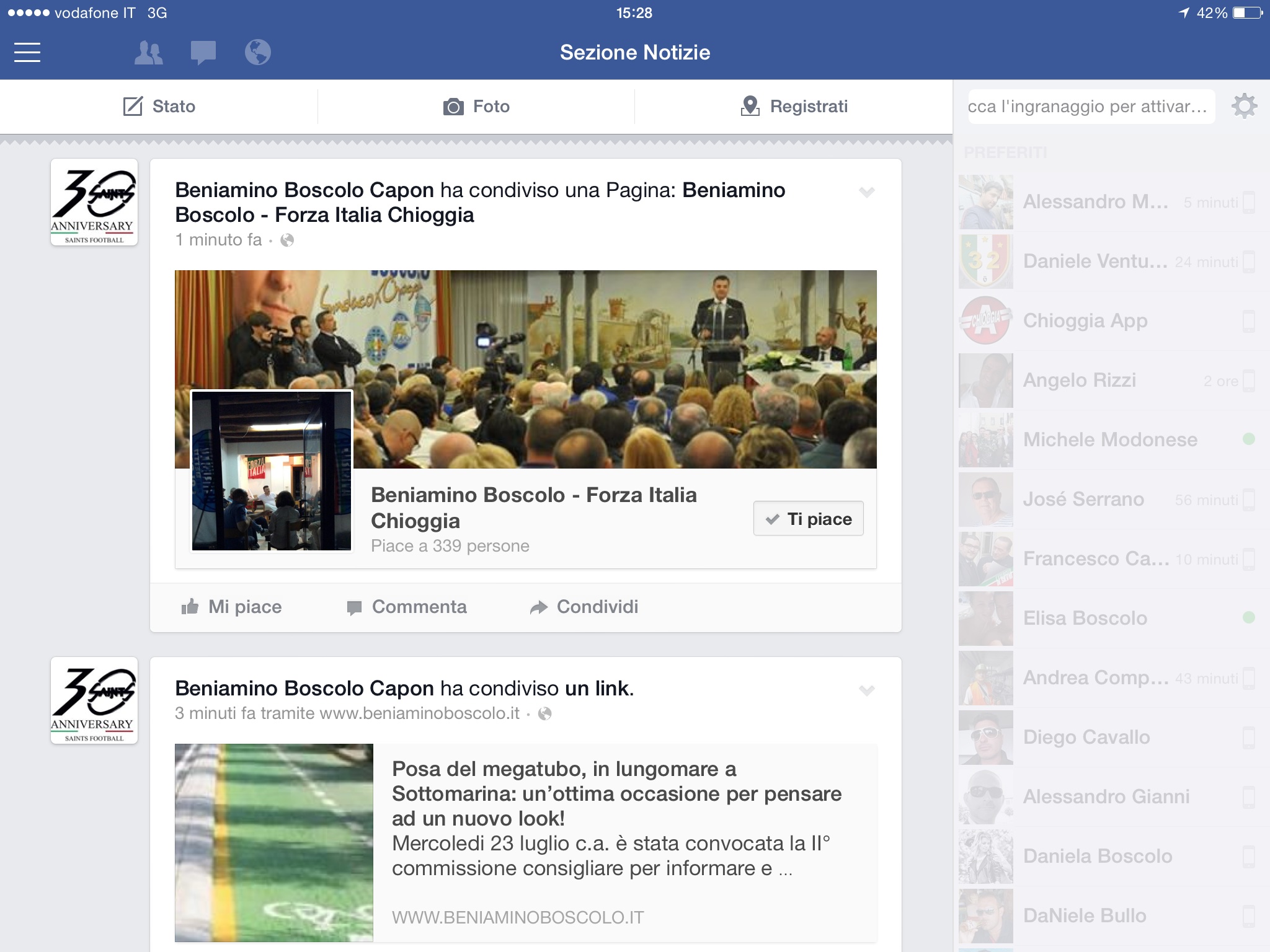Open chat with Angelo Rizzi
Viewport: 1270px width, 952px height.
[1111, 381]
